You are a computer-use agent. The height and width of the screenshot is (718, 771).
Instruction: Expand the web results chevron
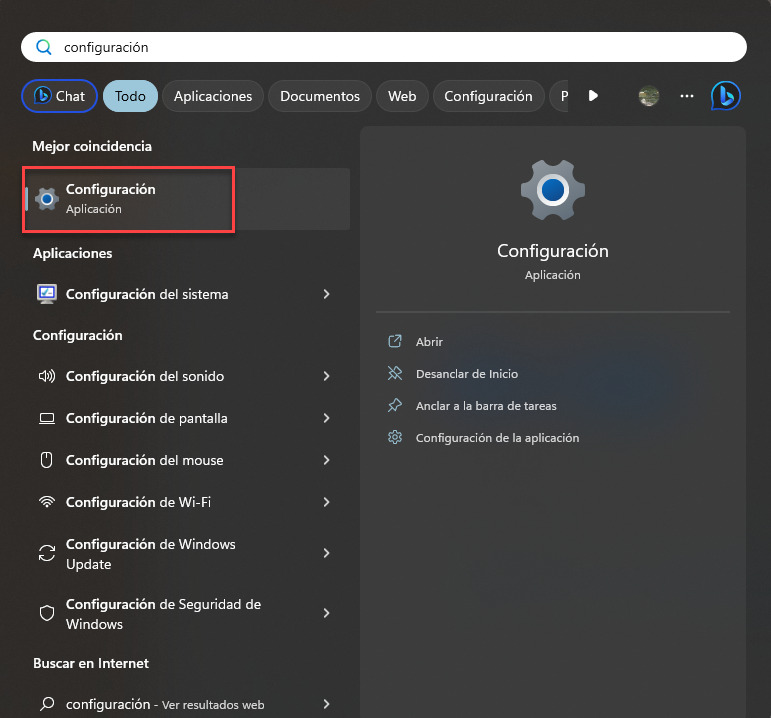pos(326,704)
